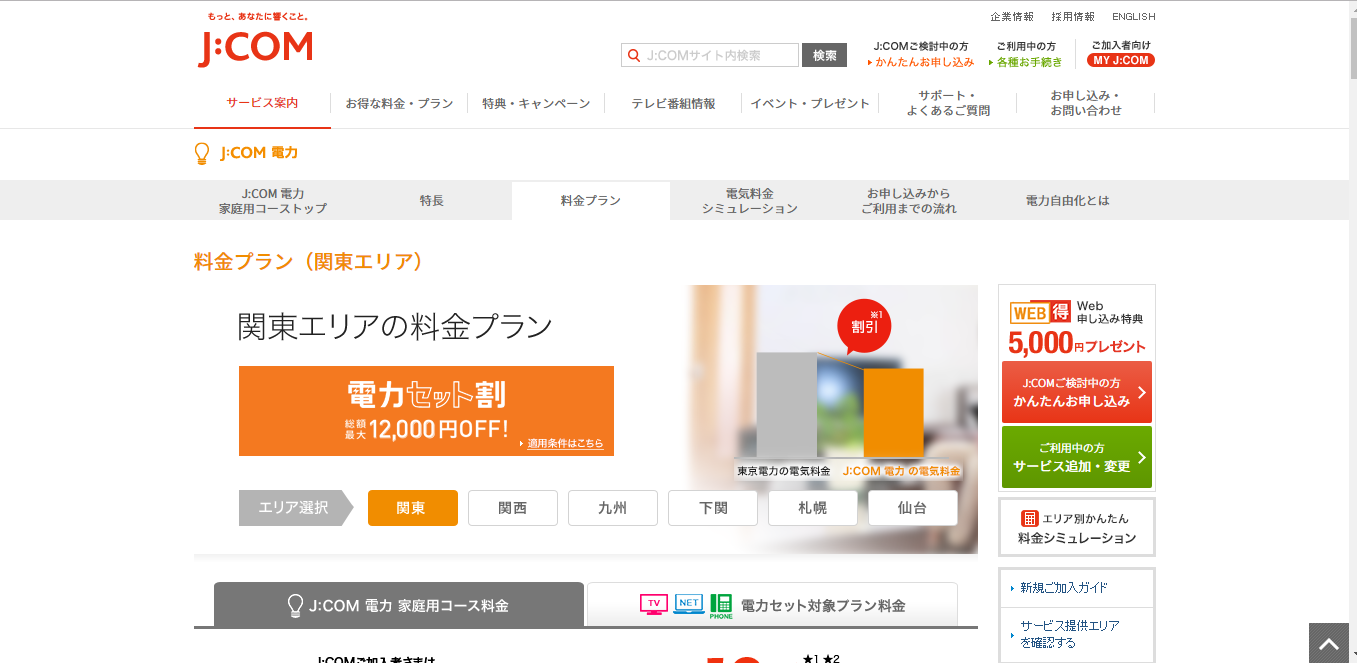The image size is (1357, 663).
Task: Select J:COM 電力 家庭用コーストップ tab
Action: [273, 200]
